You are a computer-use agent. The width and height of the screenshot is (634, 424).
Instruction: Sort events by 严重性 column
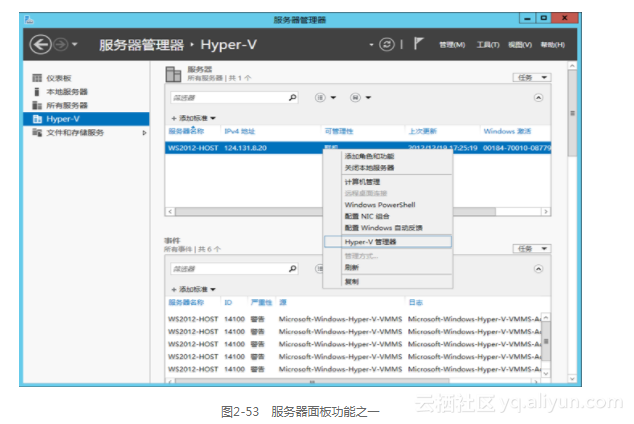pos(261,302)
